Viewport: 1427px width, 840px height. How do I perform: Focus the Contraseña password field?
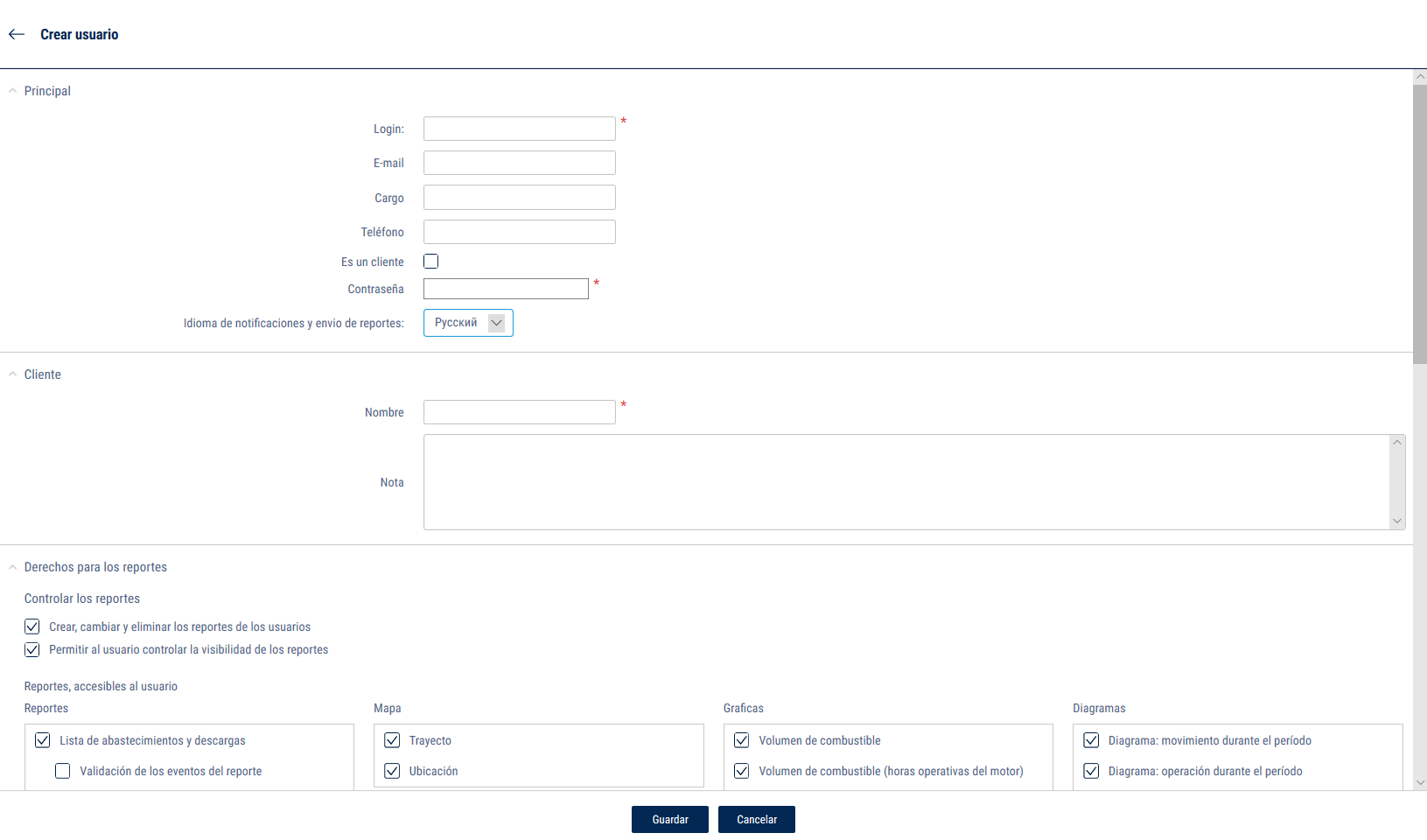[x=506, y=289]
